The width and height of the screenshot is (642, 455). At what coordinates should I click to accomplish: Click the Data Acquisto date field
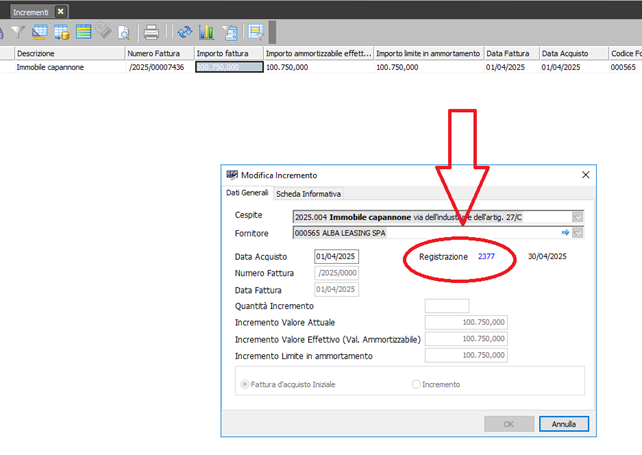point(336,256)
